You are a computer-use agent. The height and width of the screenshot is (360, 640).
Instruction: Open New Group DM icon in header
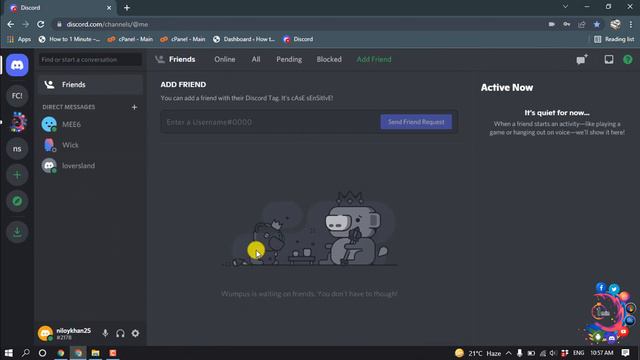582,60
